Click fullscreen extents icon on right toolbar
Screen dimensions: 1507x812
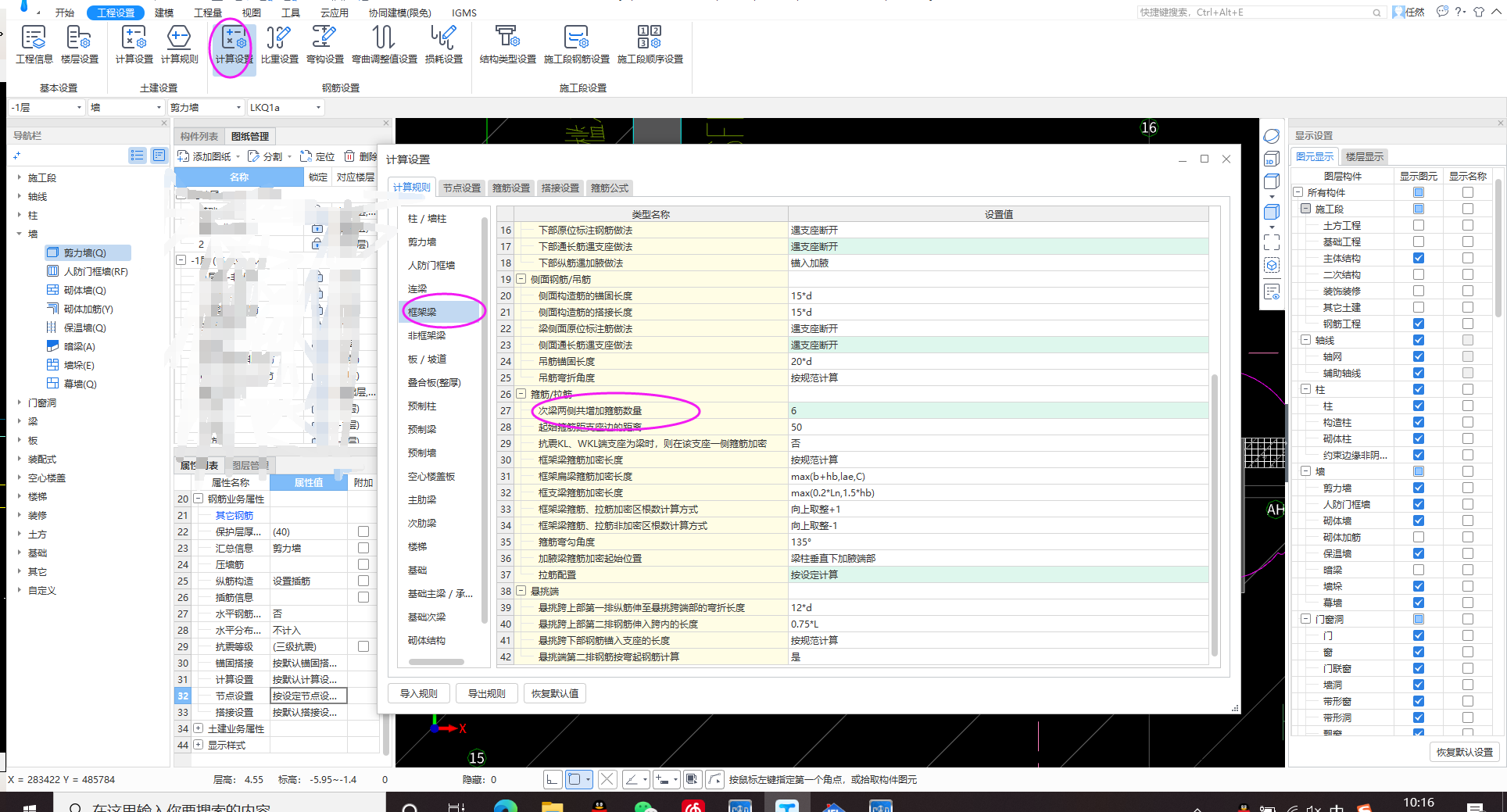[x=1271, y=242]
